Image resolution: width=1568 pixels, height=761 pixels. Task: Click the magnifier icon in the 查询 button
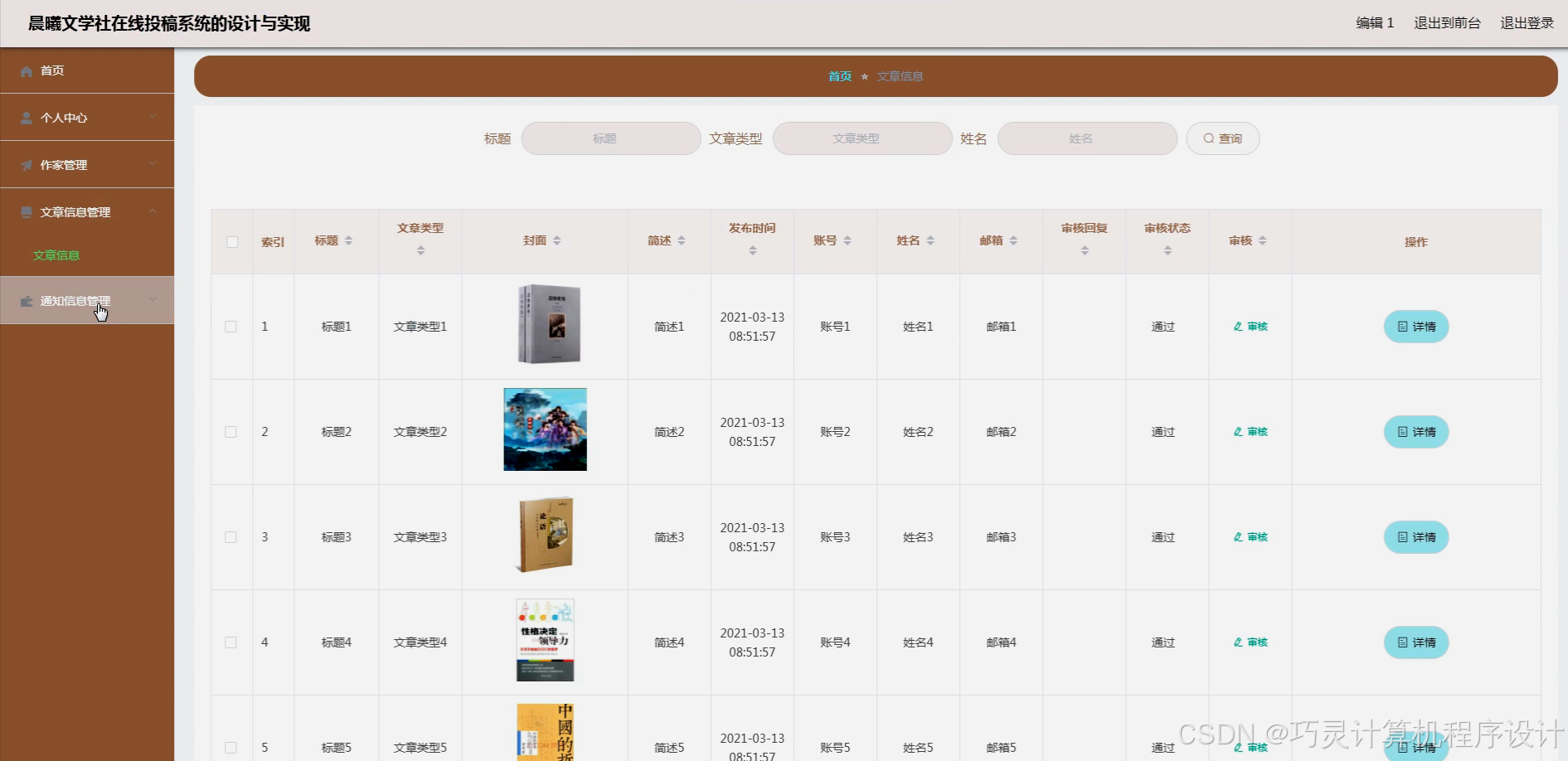[1209, 138]
